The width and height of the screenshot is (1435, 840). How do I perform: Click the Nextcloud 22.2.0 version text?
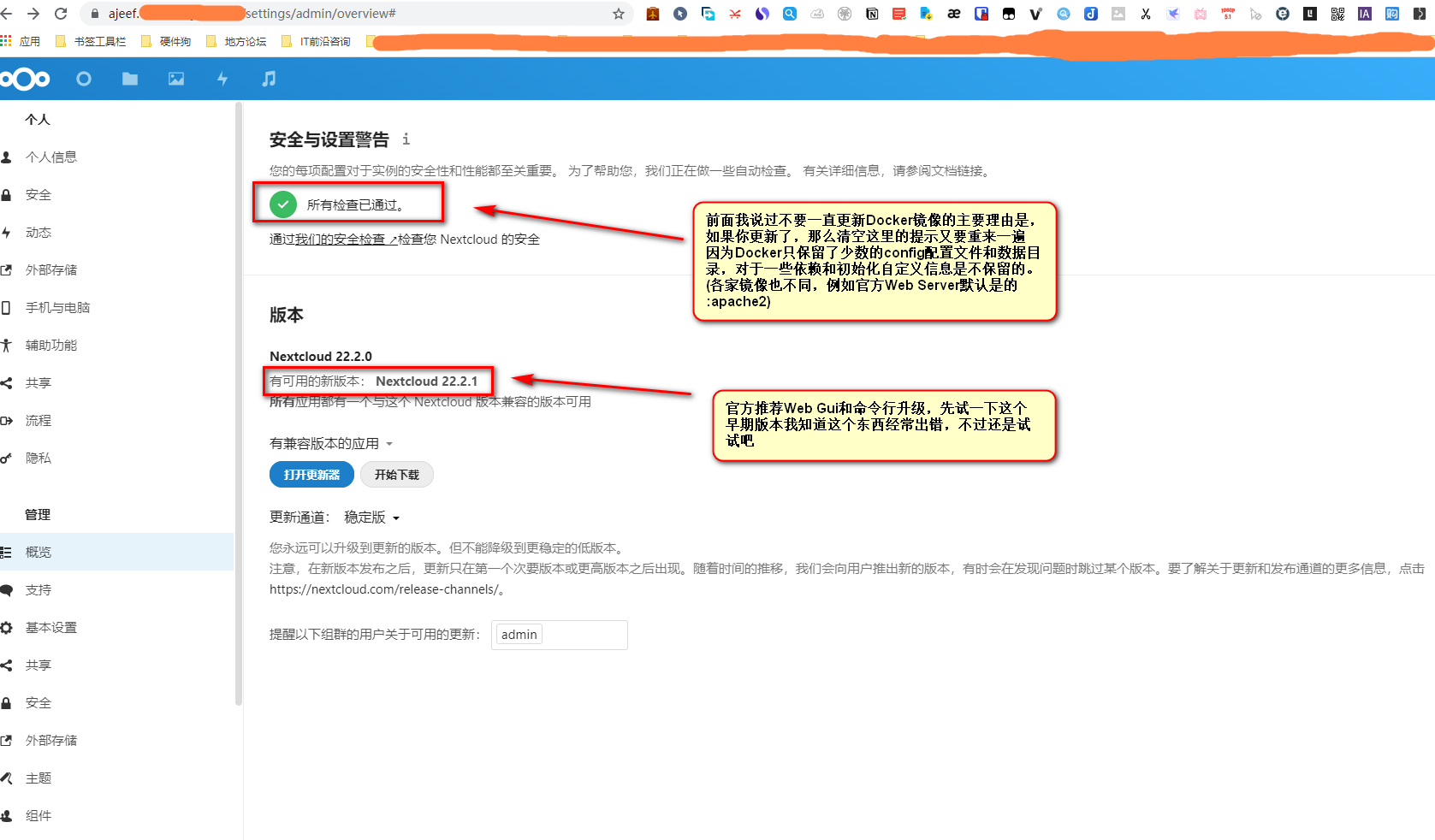[321, 357]
